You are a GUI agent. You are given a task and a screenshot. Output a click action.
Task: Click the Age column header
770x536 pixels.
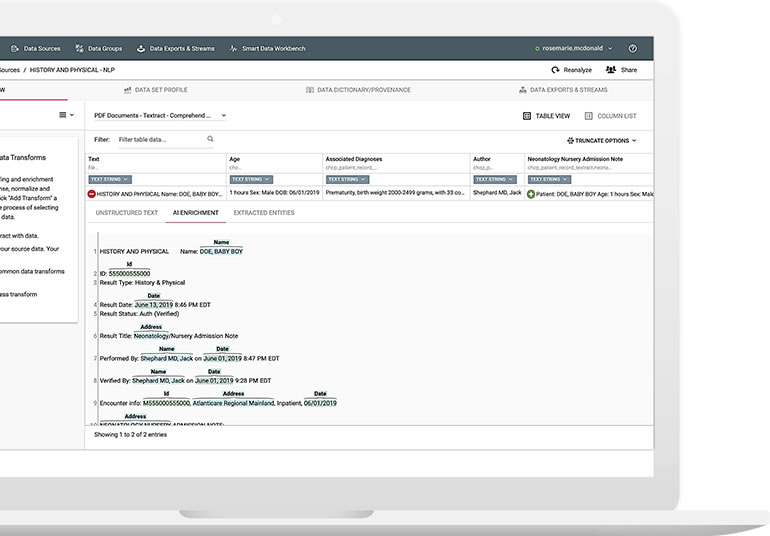(275, 163)
